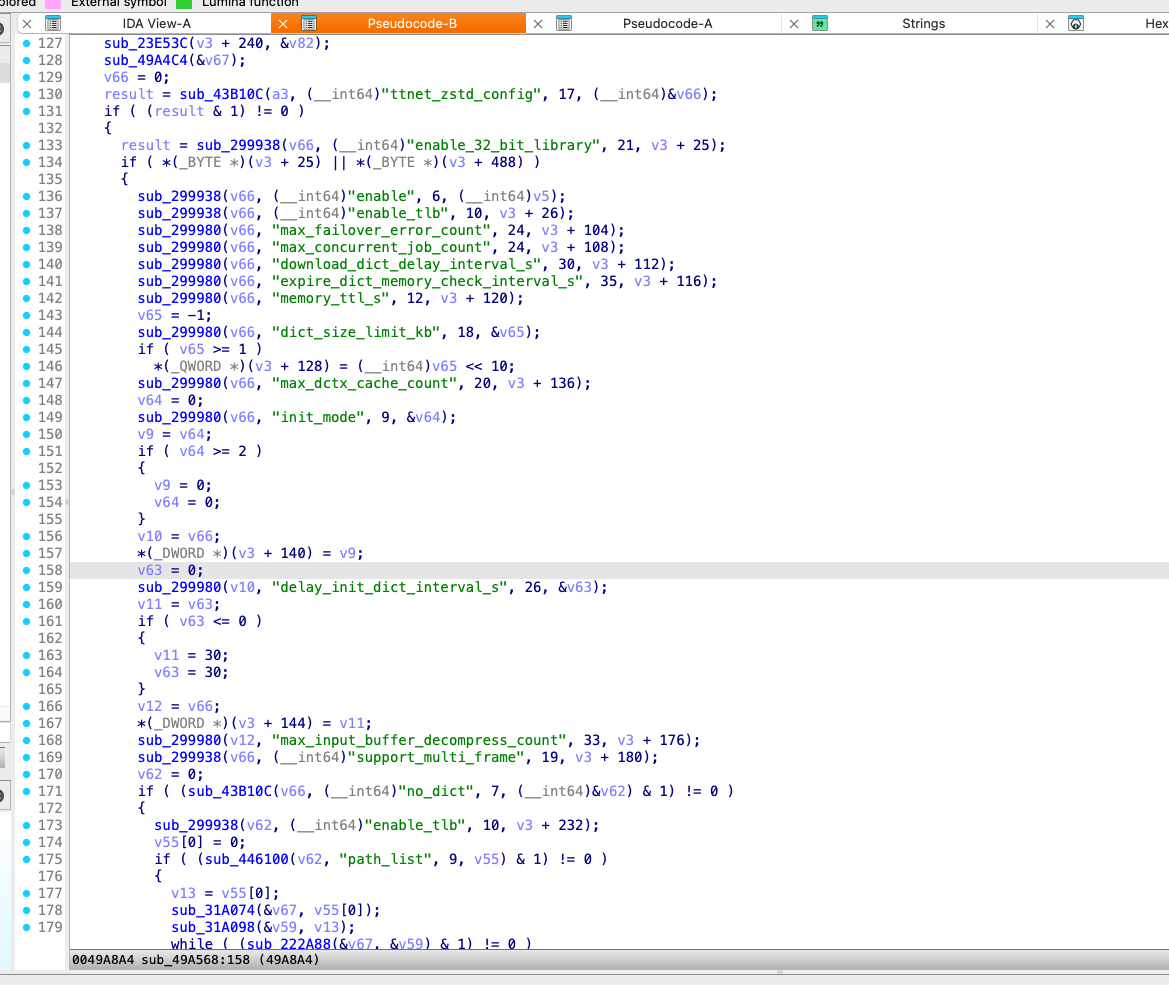Viewport: 1169px width, 985px height.
Task: Click the green Lumina function legend swatch
Action: coord(184,3)
